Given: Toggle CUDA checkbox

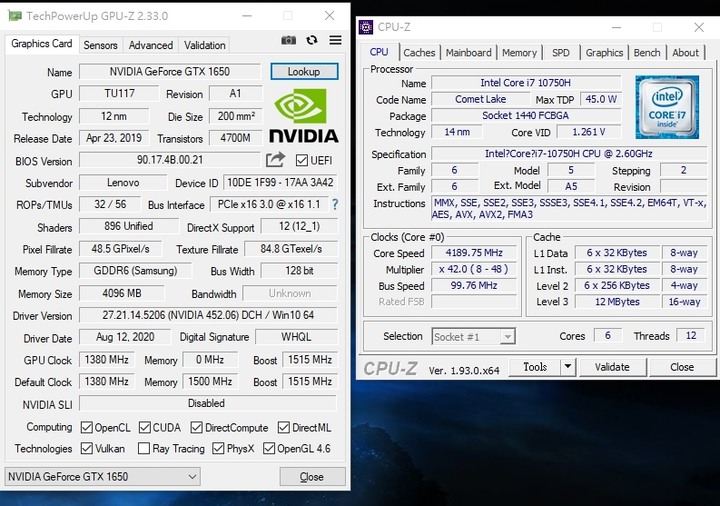Looking at the screenshot, I should (145, 427).
